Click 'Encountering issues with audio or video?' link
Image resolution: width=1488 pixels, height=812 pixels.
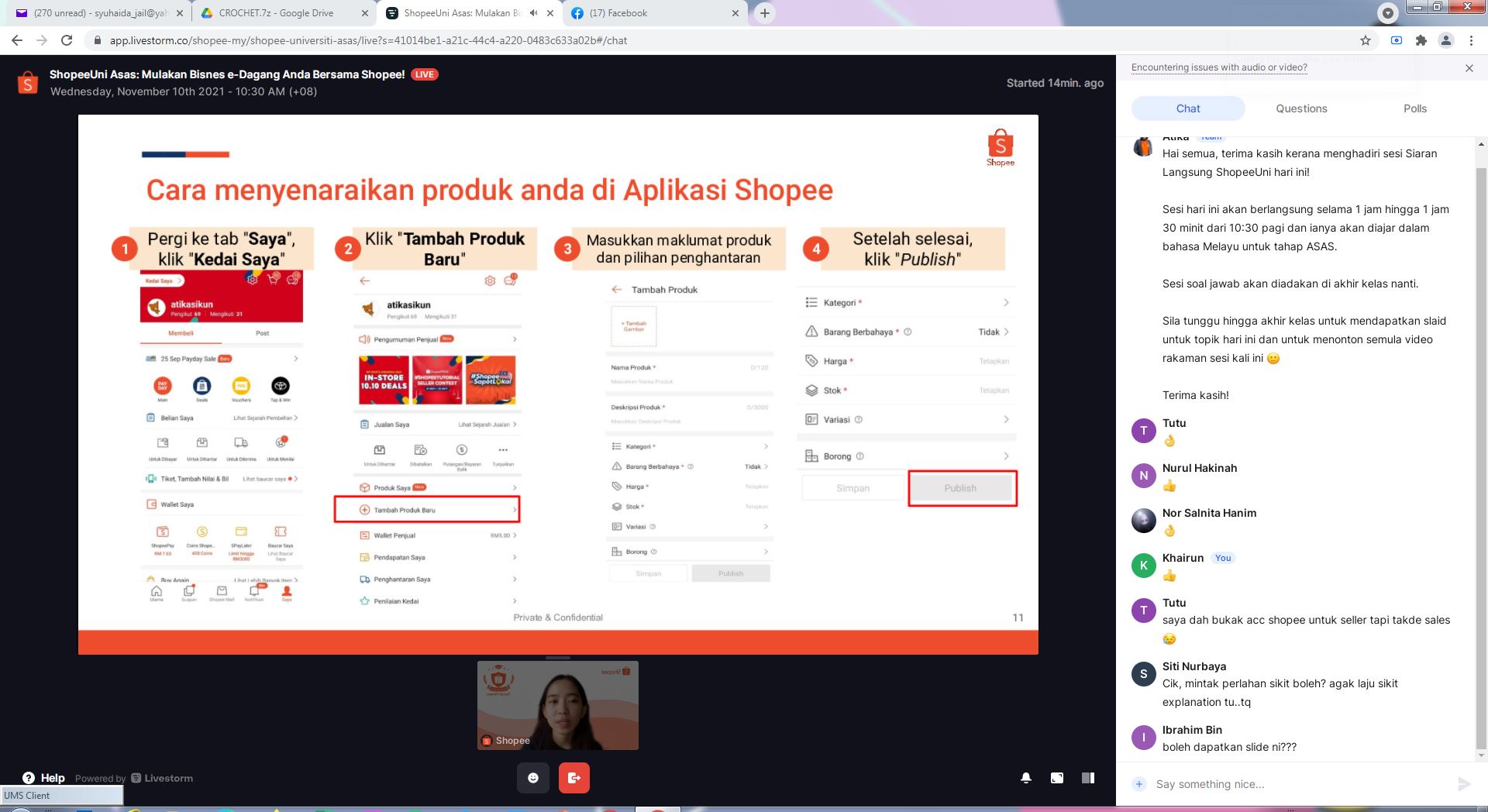click(1219, 67)
